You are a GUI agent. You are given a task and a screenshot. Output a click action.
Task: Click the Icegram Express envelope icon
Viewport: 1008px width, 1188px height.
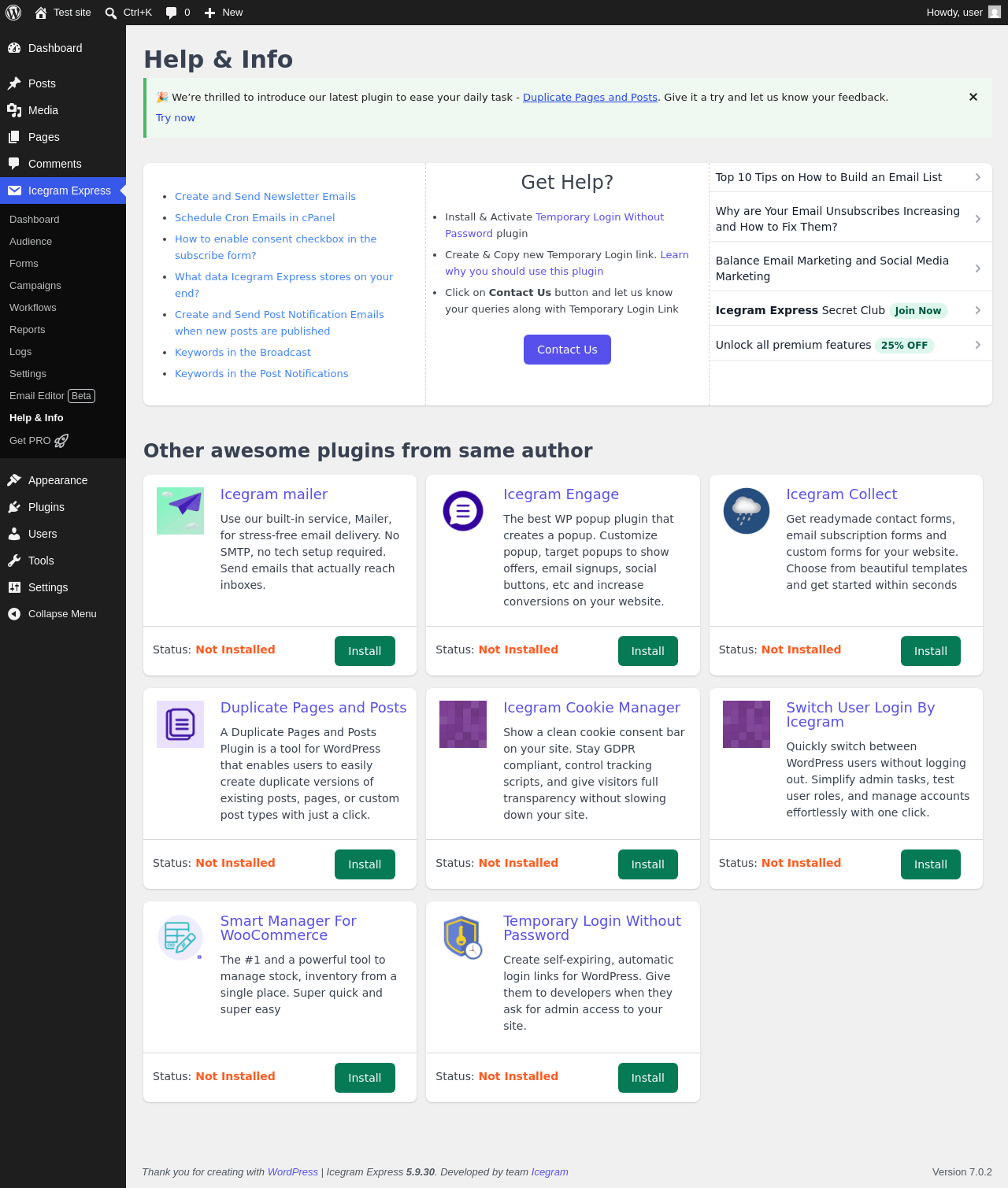pyautogui.click(x=14, y=191)
